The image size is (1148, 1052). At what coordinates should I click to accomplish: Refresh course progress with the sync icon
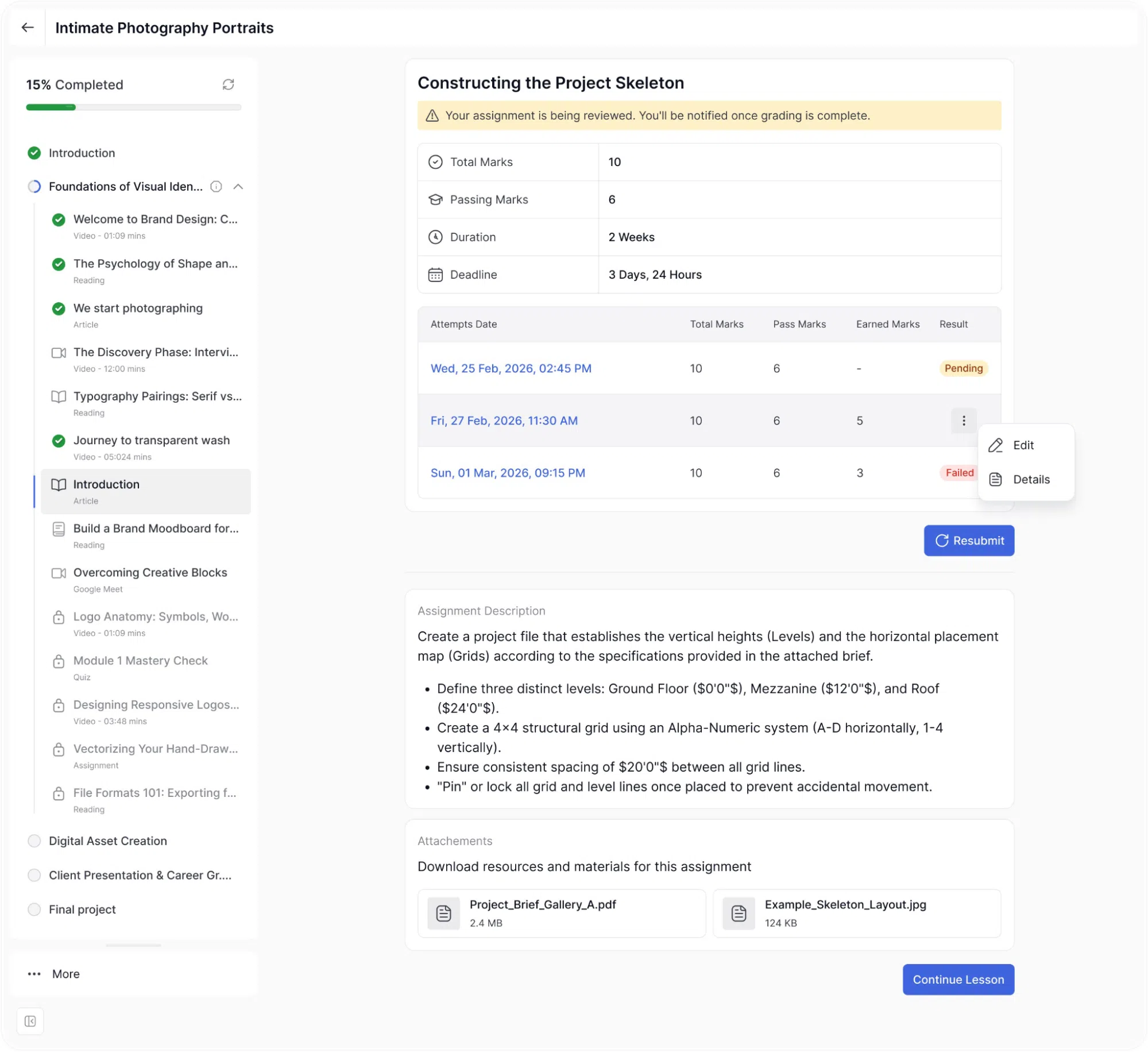[x=228, y=84]
